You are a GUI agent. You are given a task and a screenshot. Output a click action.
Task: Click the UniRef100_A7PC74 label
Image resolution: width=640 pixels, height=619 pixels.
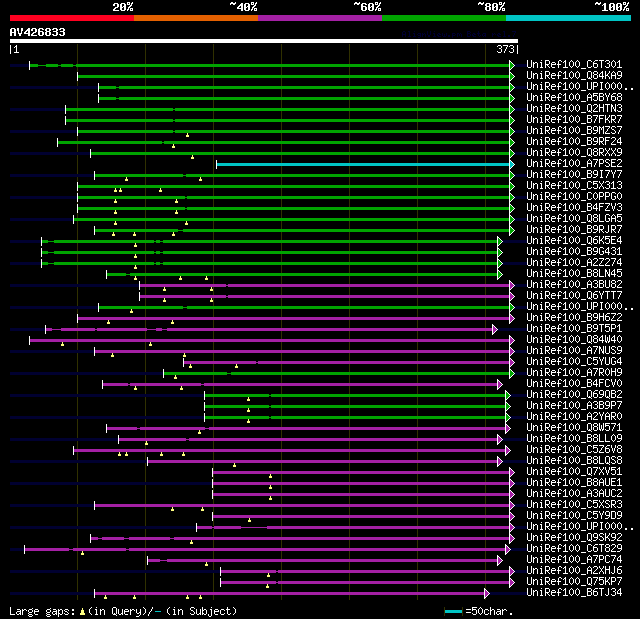click(x=574, y=560)
